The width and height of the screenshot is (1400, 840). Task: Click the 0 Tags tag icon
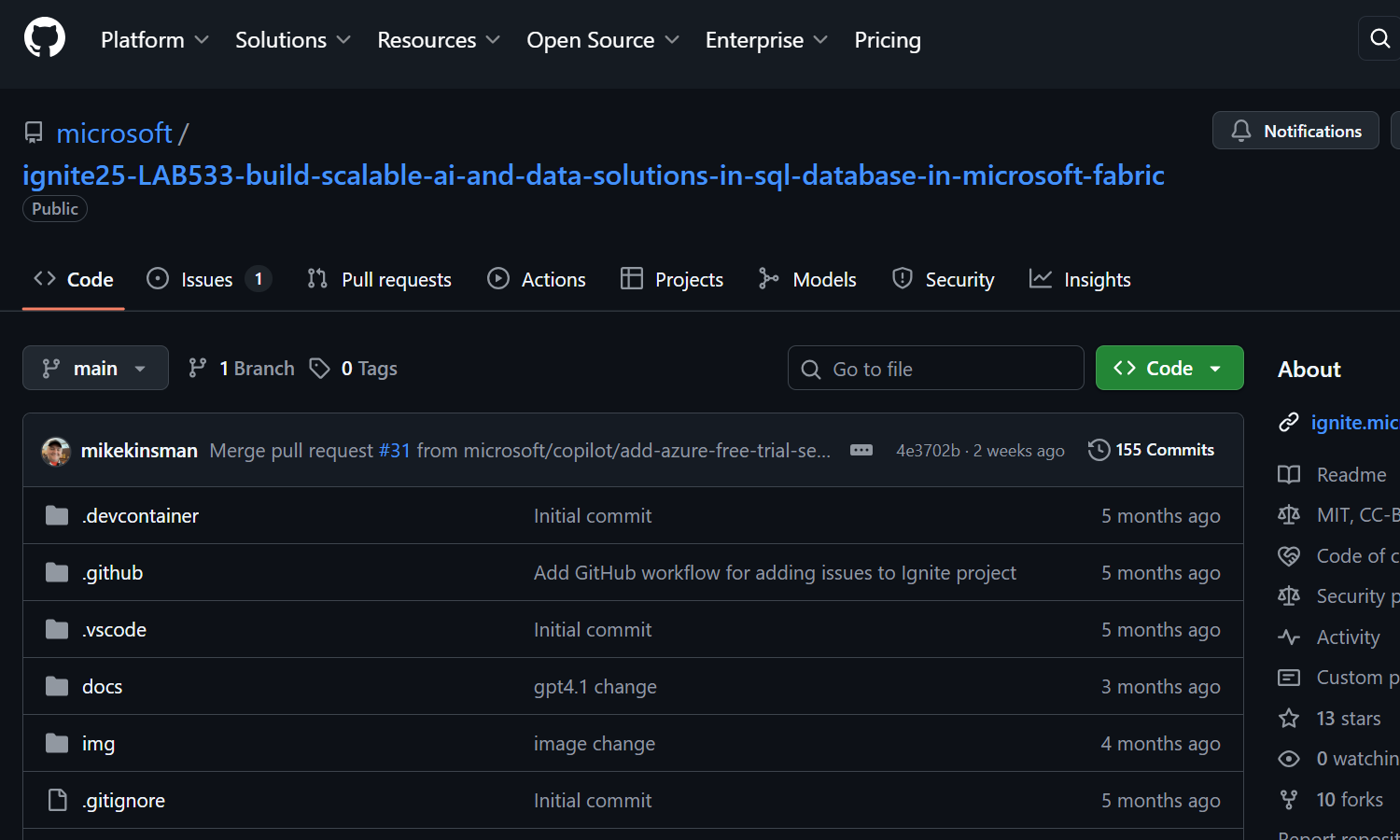[320, 369]
